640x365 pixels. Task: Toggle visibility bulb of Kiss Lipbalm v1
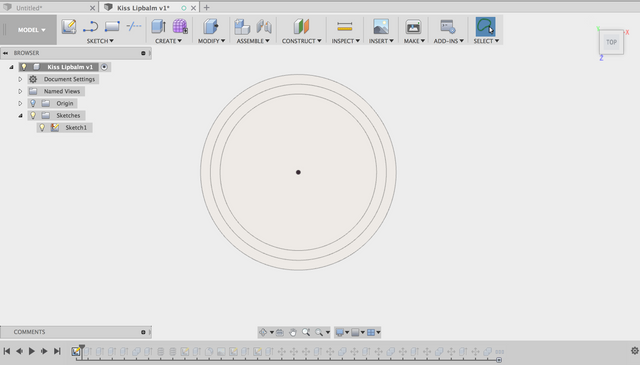[24, 67]
